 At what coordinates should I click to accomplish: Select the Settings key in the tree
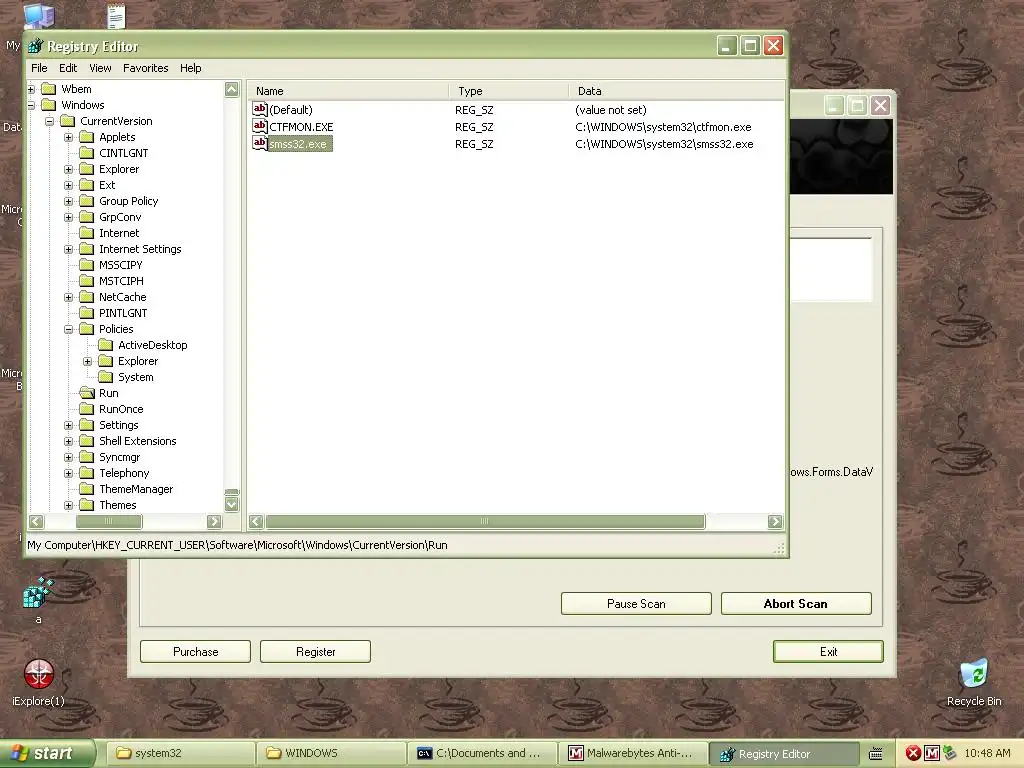pyautogui.click(x=118, y=424)
